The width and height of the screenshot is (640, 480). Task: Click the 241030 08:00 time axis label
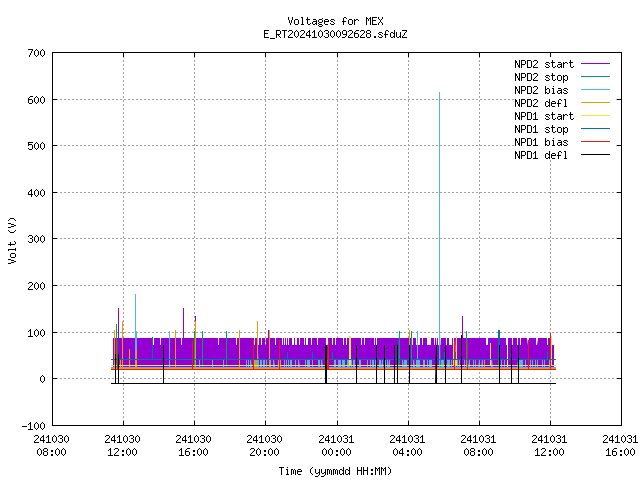[51, 446]
